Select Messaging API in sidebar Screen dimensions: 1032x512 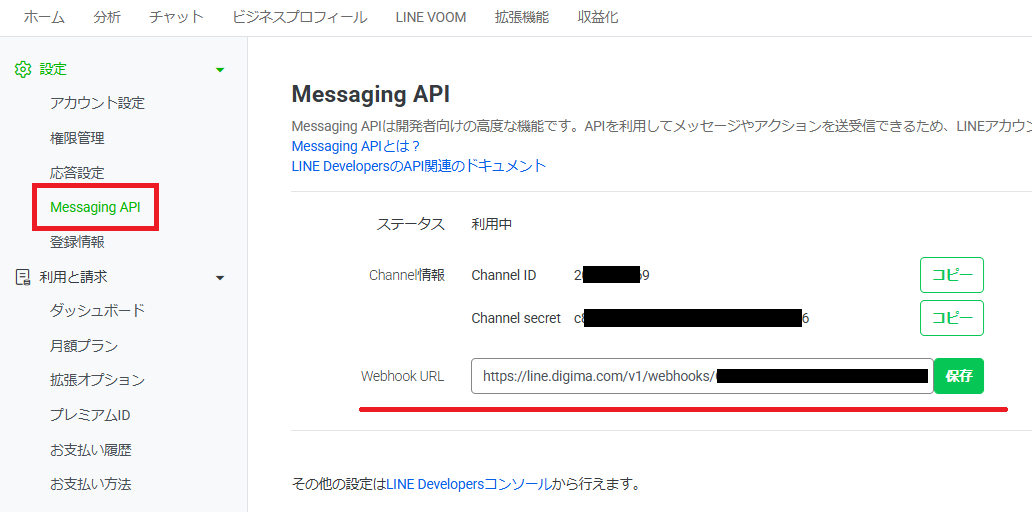pos(95,207)
